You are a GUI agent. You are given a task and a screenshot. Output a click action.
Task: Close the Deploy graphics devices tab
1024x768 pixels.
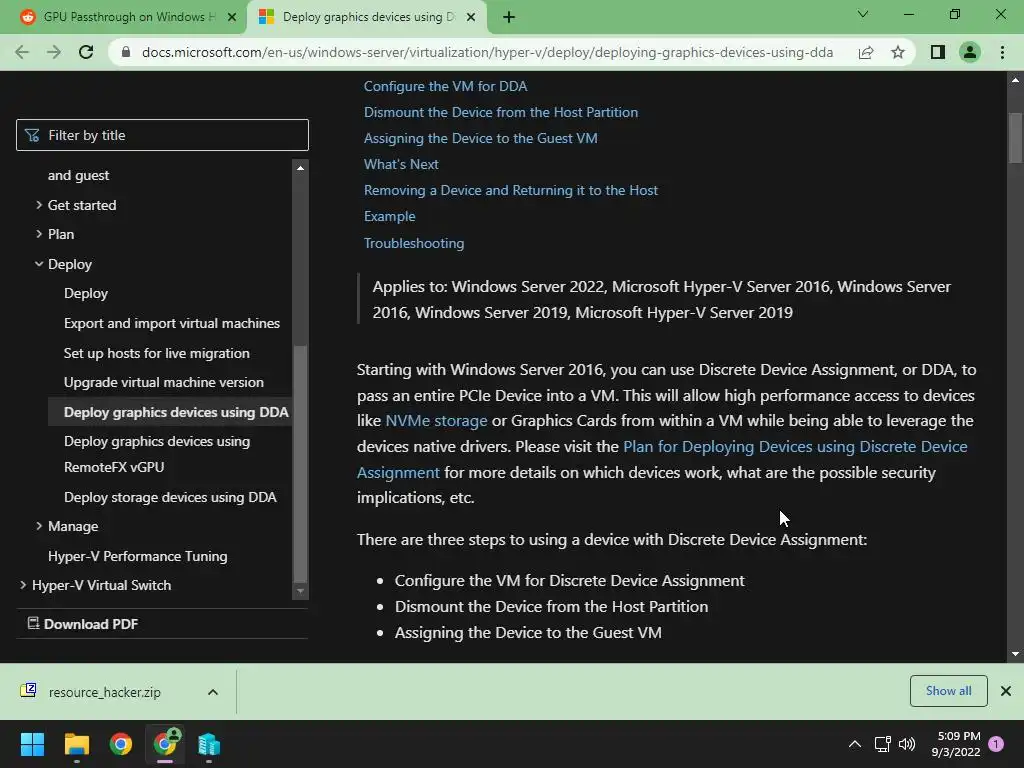[x=471, y=17]
